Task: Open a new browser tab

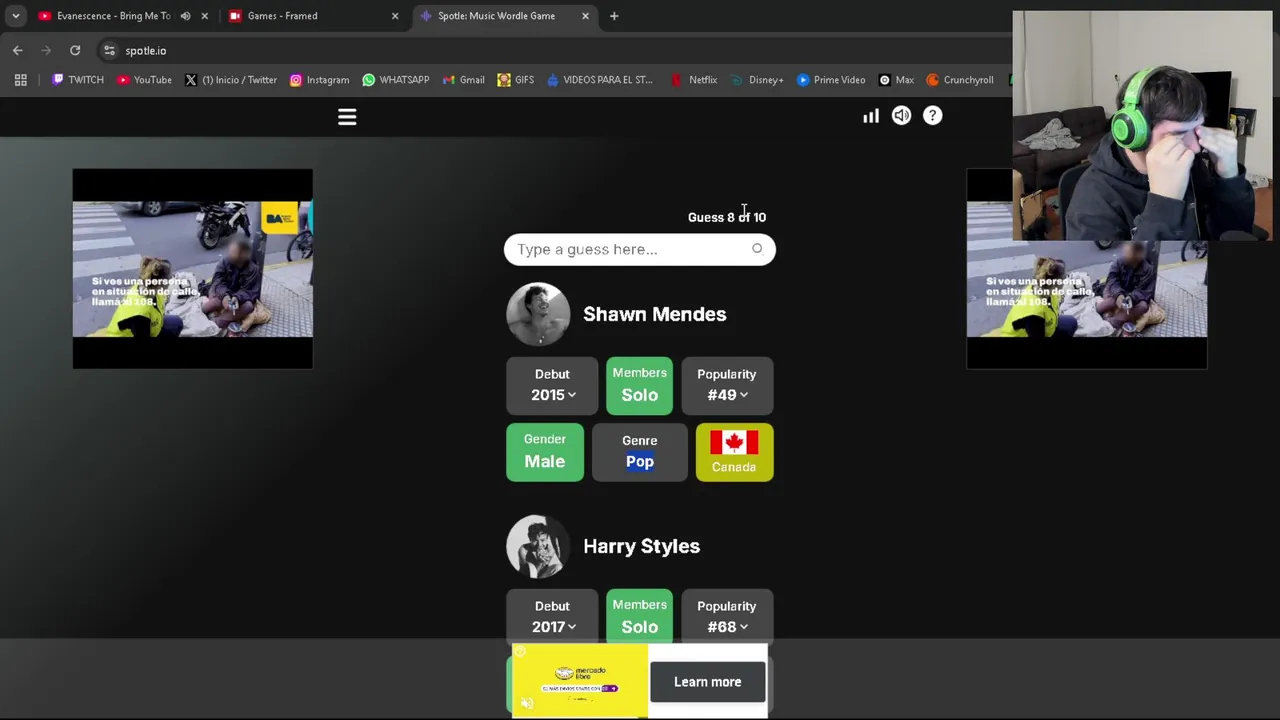Action: pos(614,16)
